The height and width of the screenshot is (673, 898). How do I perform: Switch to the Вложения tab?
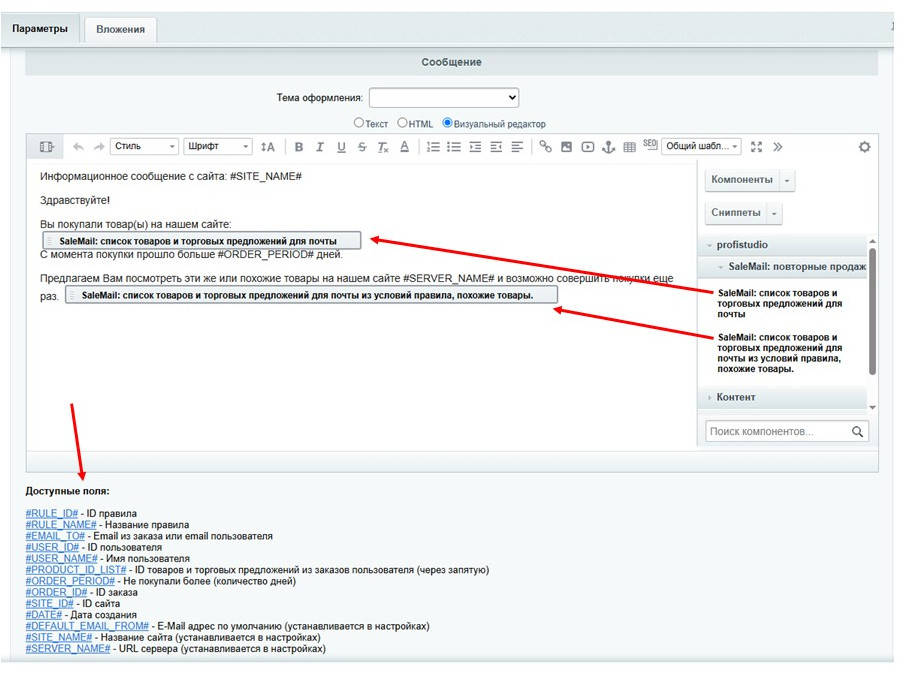pyautogui.click(x=120, y=29)
